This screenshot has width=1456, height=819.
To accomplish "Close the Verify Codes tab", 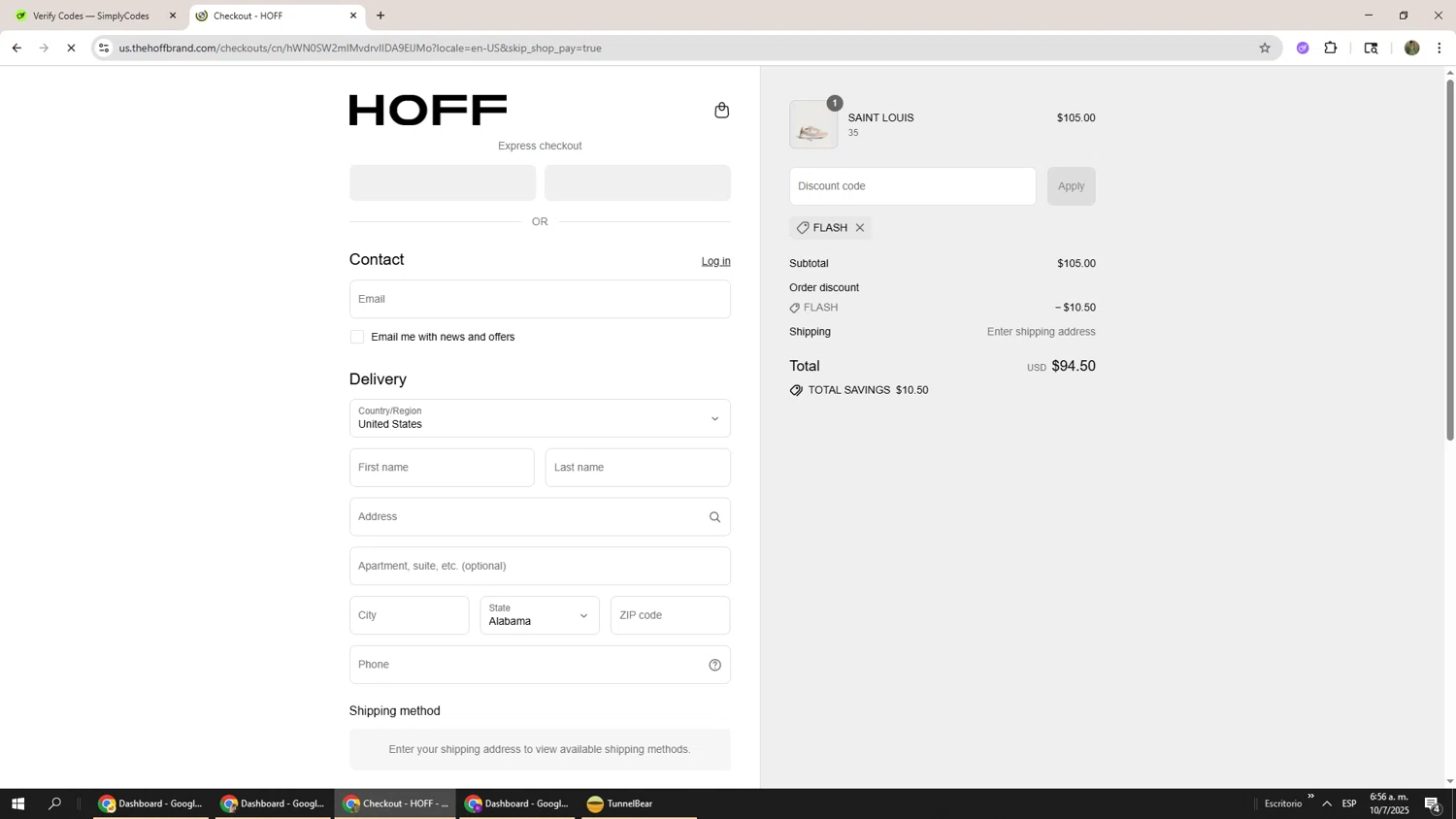I will (173, 16).
